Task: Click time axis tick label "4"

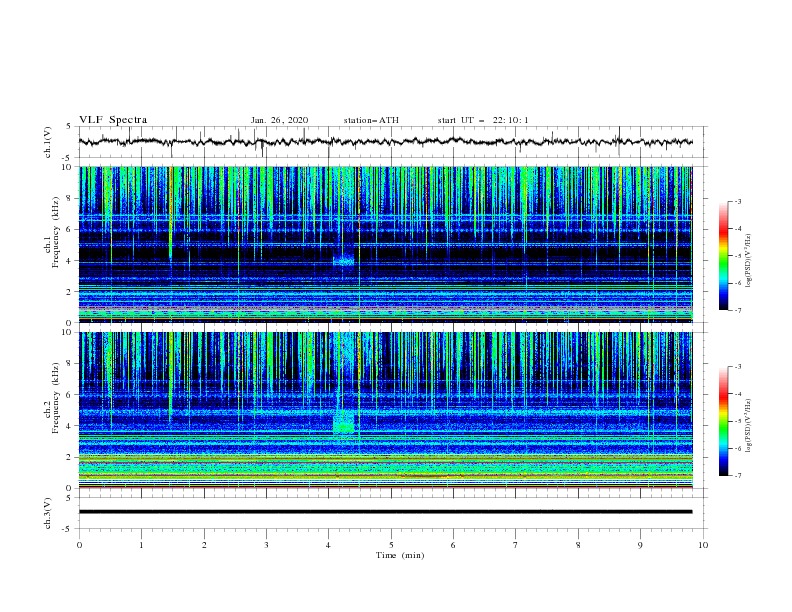Action: click(329, 545)
